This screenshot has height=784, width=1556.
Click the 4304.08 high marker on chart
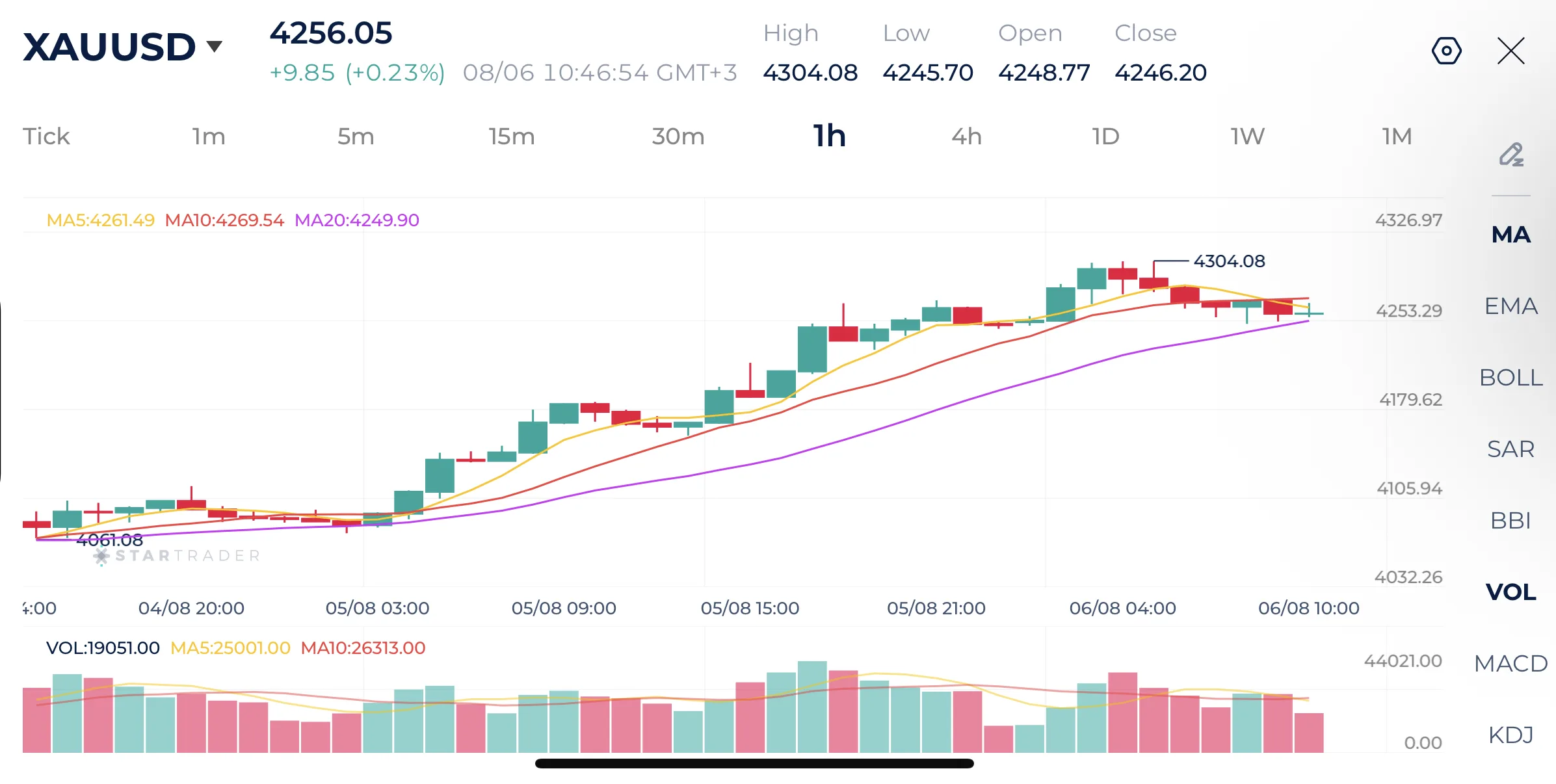1229,261
